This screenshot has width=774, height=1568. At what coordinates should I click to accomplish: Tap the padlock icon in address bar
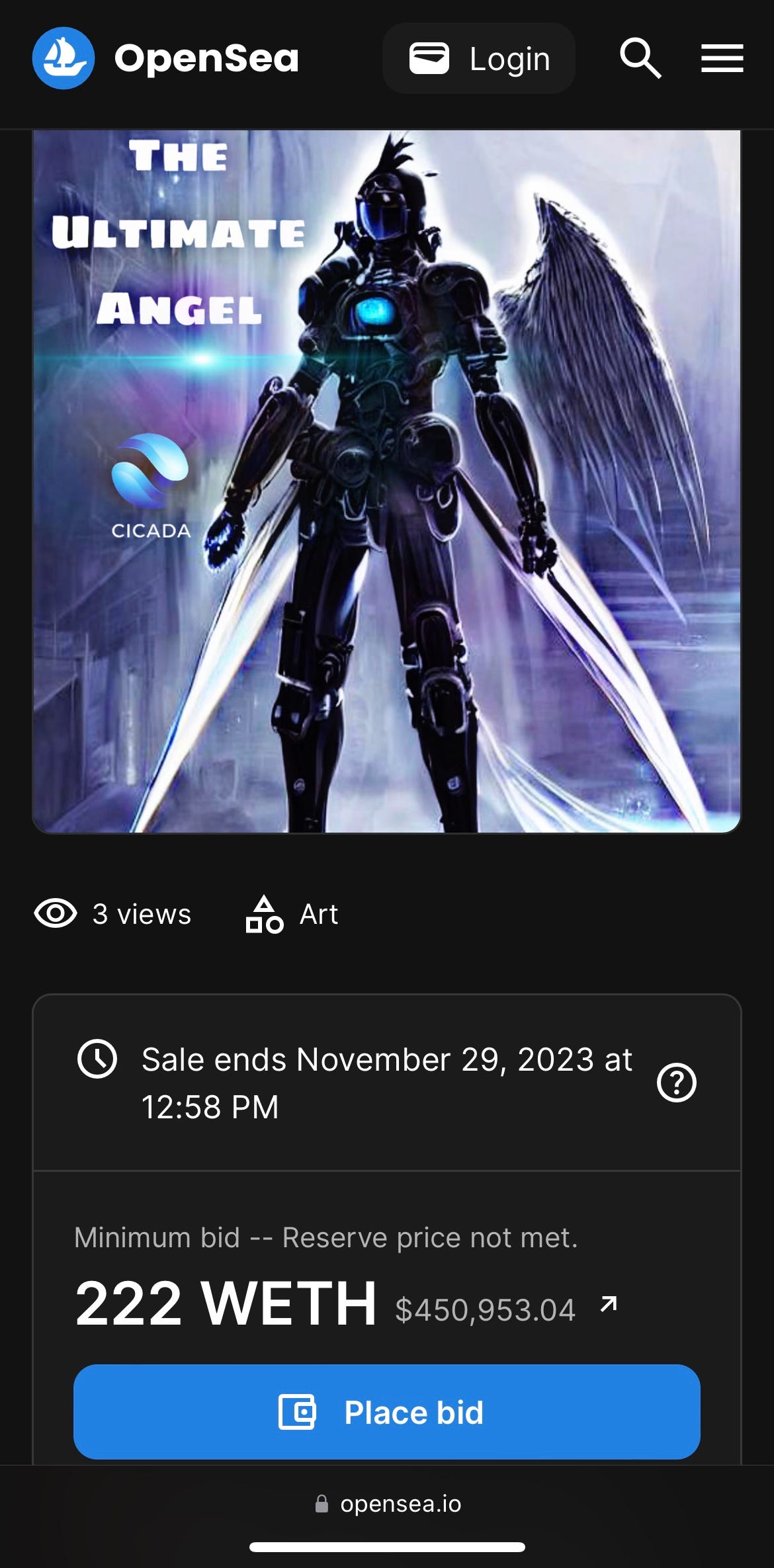click(322, 1503)
